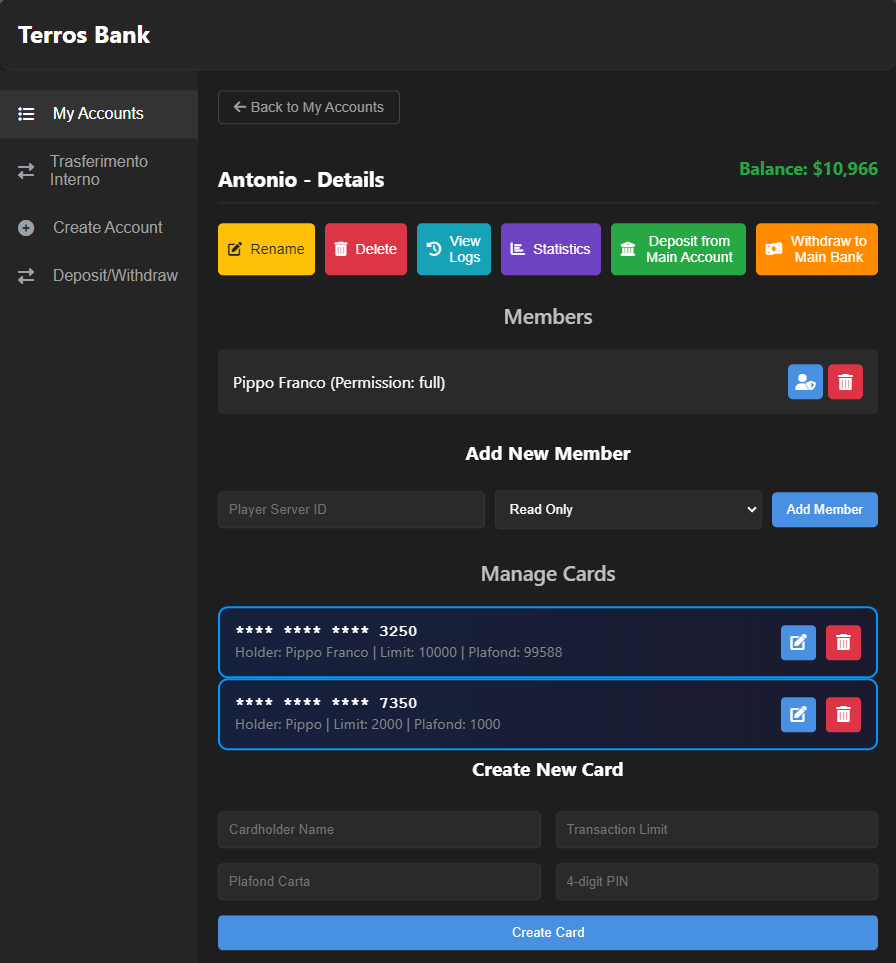896x963 pixels.
Task: Click the Antonio - Details heading
Action: 301,180
